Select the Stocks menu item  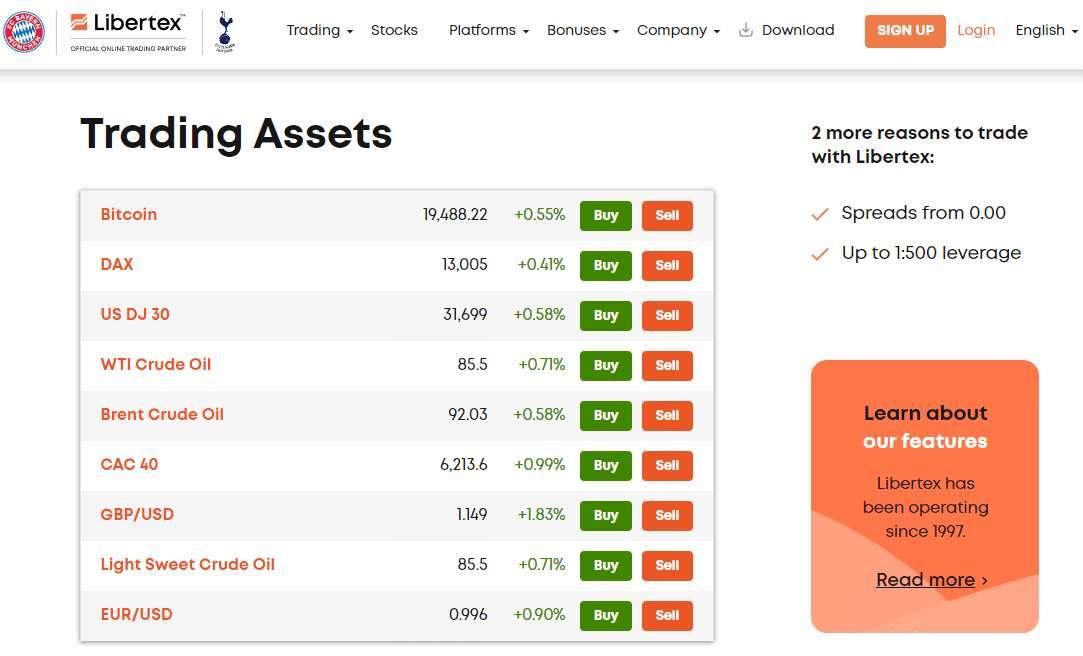point(394,30)
